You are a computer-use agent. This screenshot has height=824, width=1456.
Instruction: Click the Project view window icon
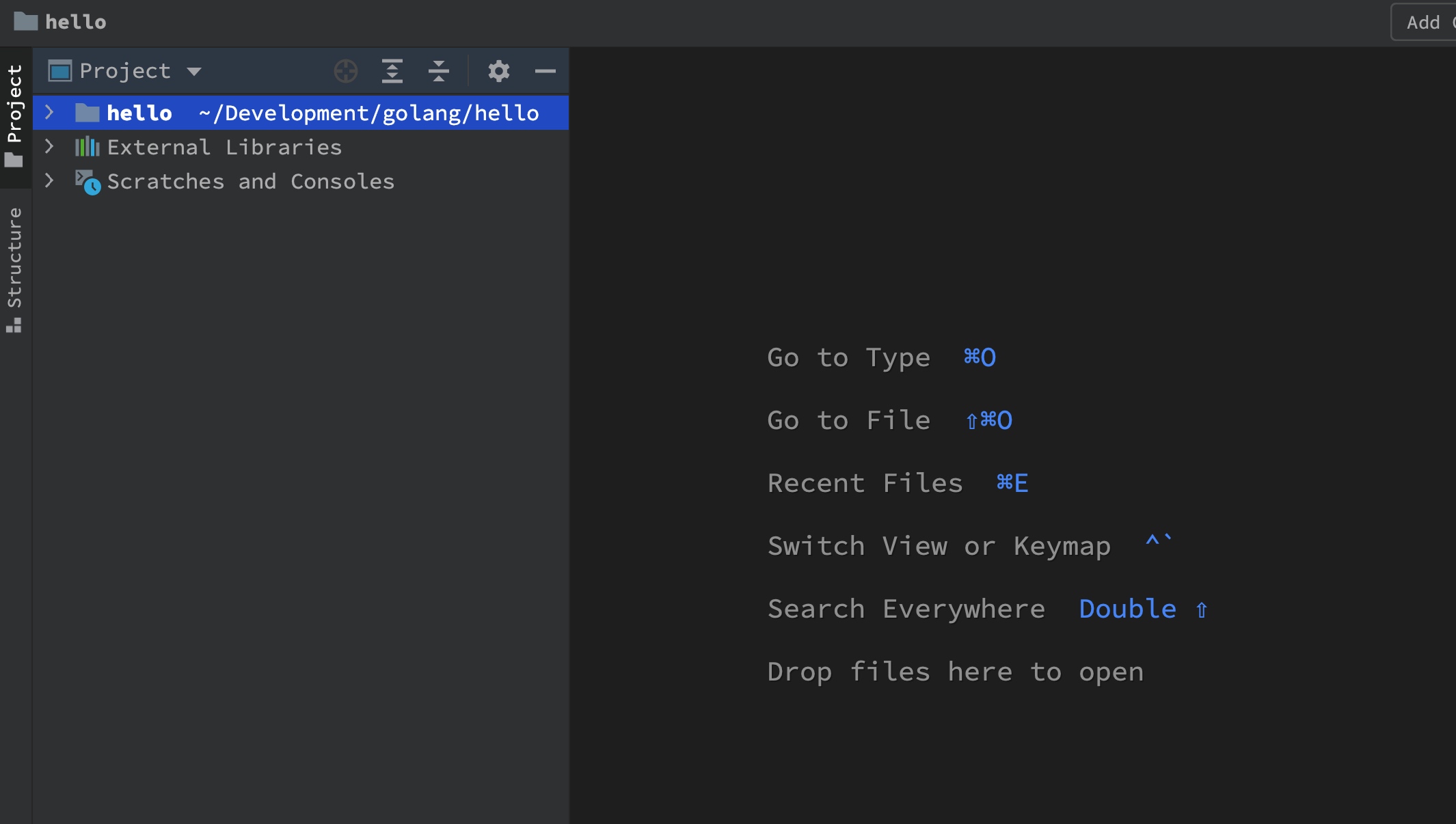(60, 71)
